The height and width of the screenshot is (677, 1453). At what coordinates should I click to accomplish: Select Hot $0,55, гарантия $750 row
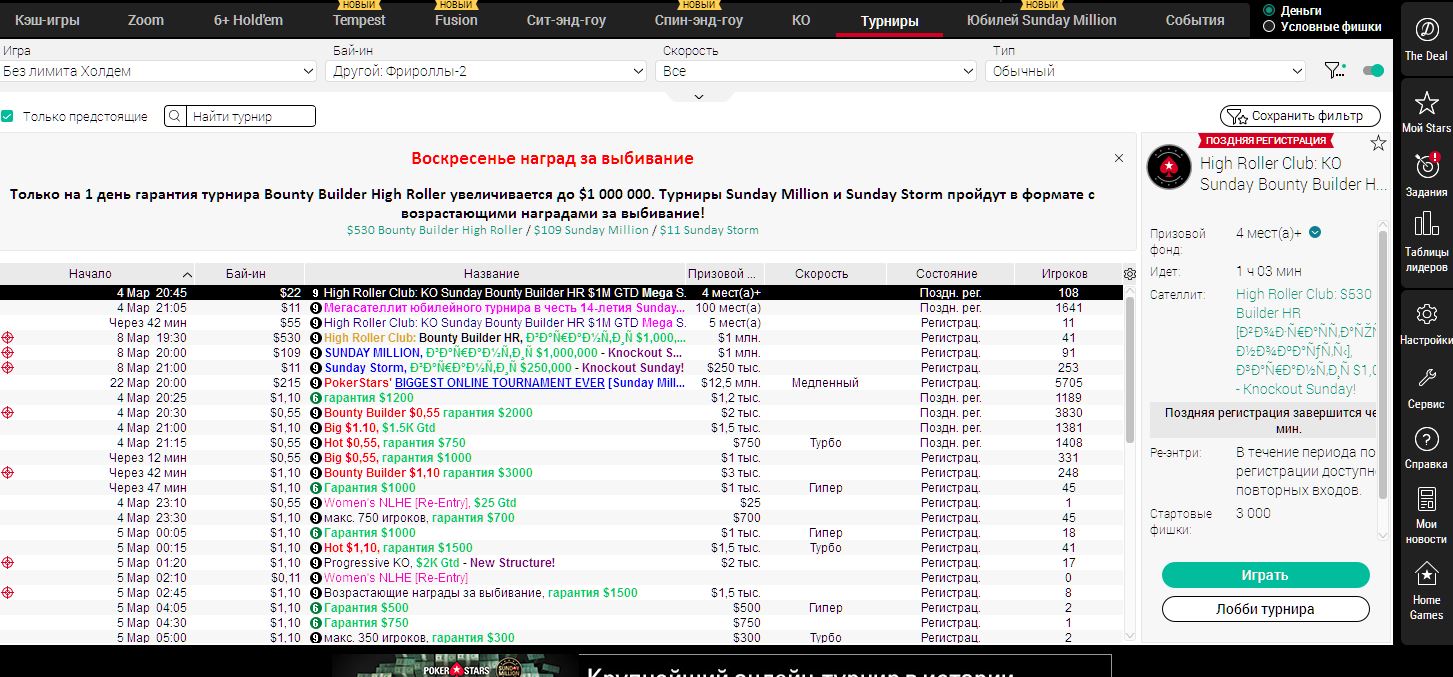(562, 443)
